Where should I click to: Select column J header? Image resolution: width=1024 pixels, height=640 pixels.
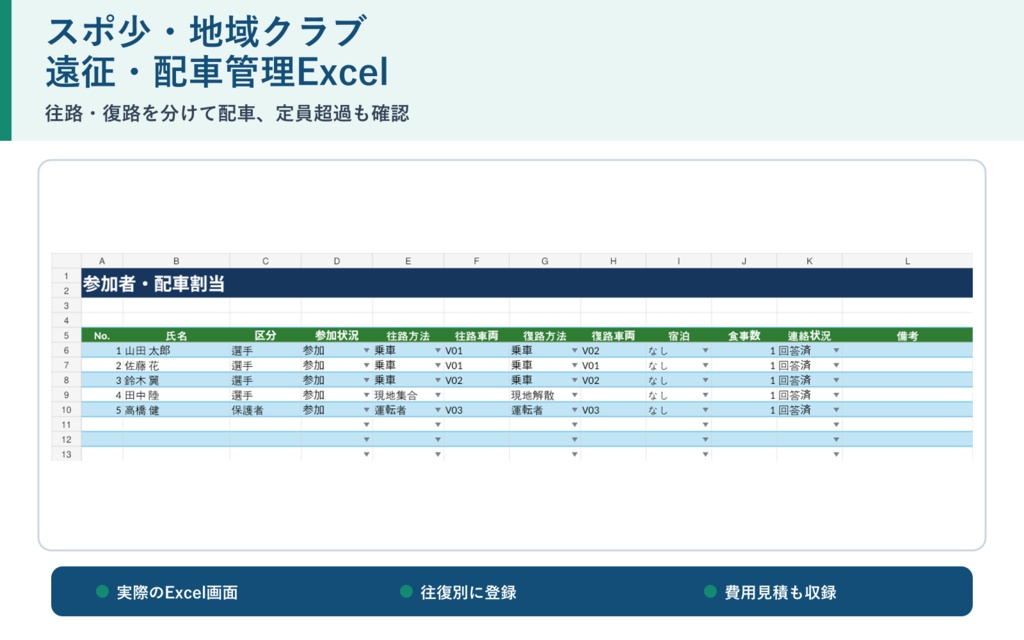(x=744, y=261)
